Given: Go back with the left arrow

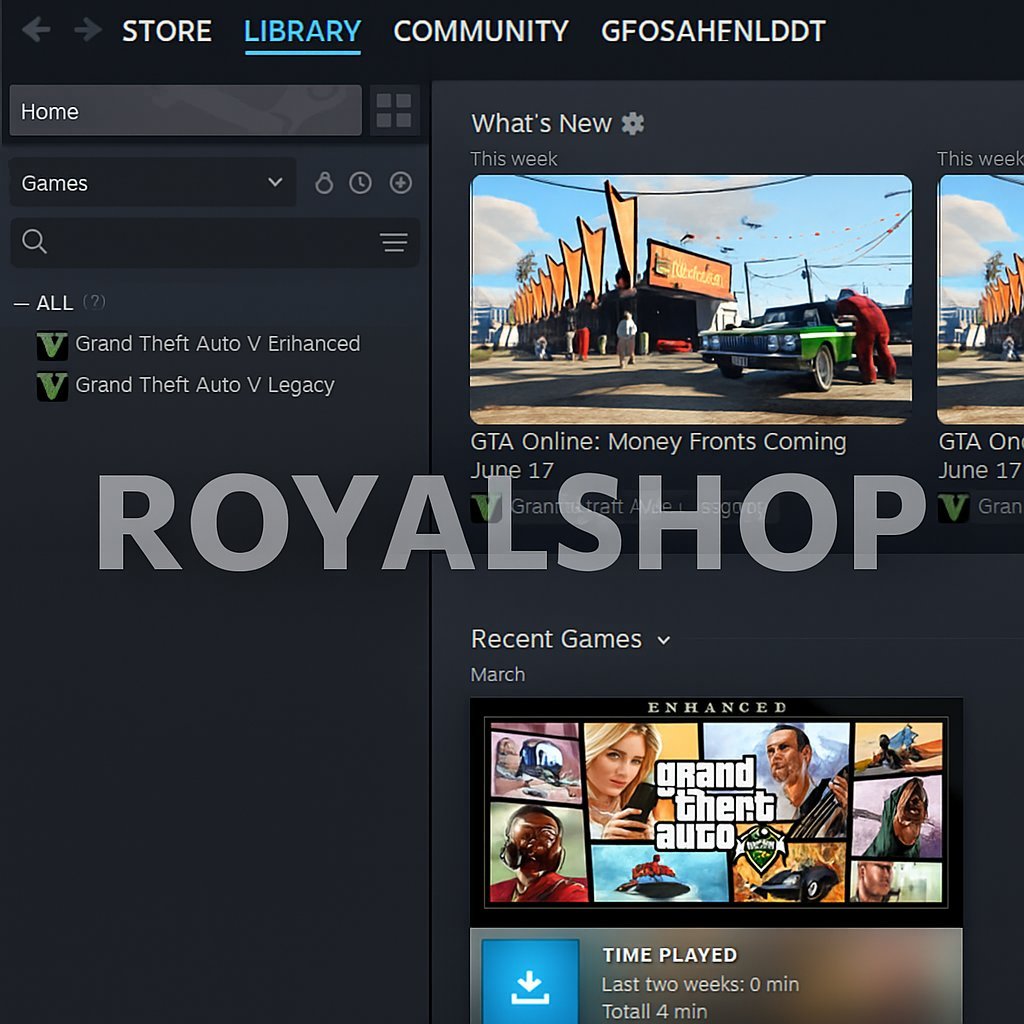Looking at the screenshot, I should point(36,30).
